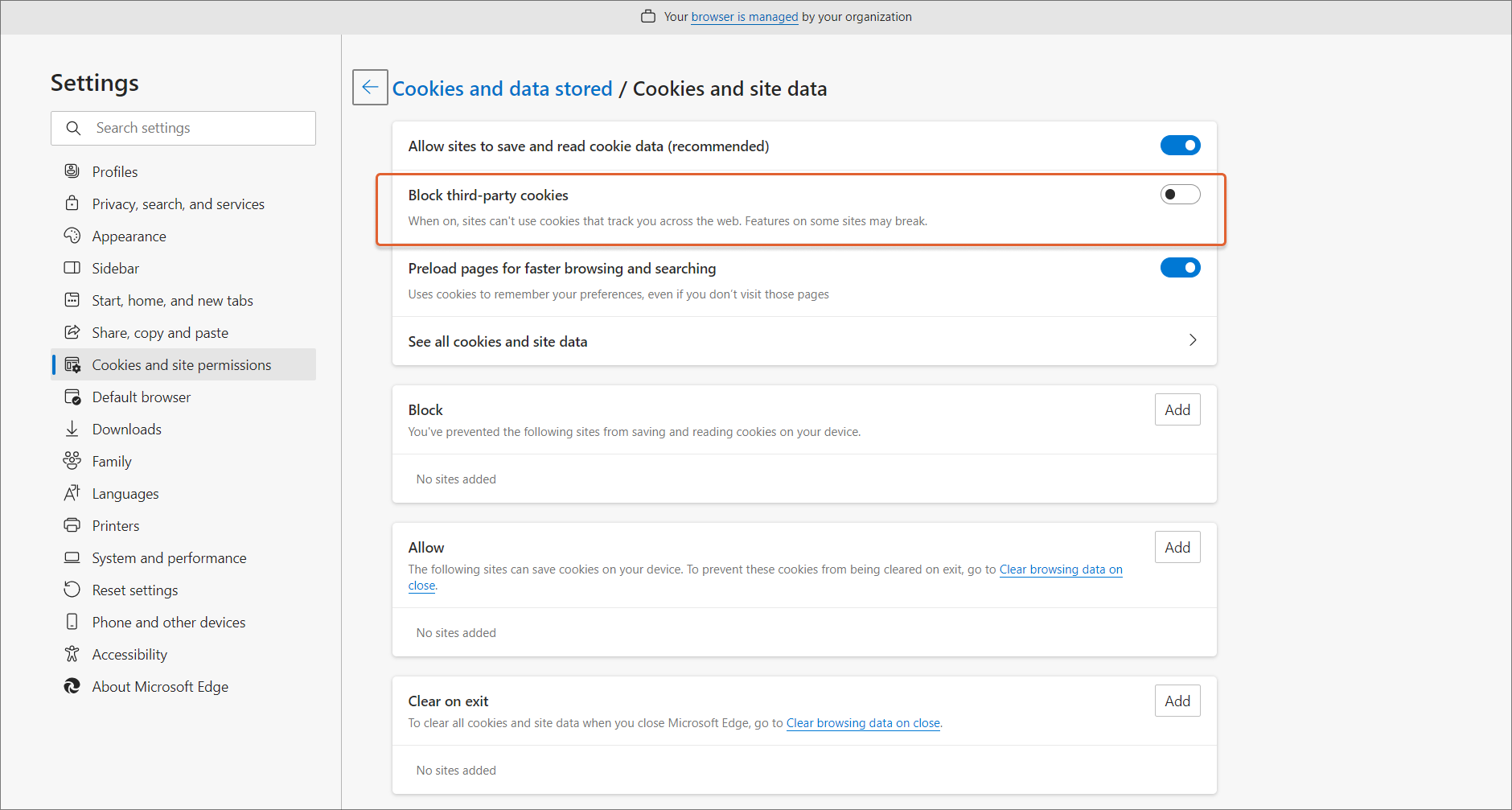Screen dimensions: 1512x810
Task: Open Profiles settings icon
Action: coord(72,171)
